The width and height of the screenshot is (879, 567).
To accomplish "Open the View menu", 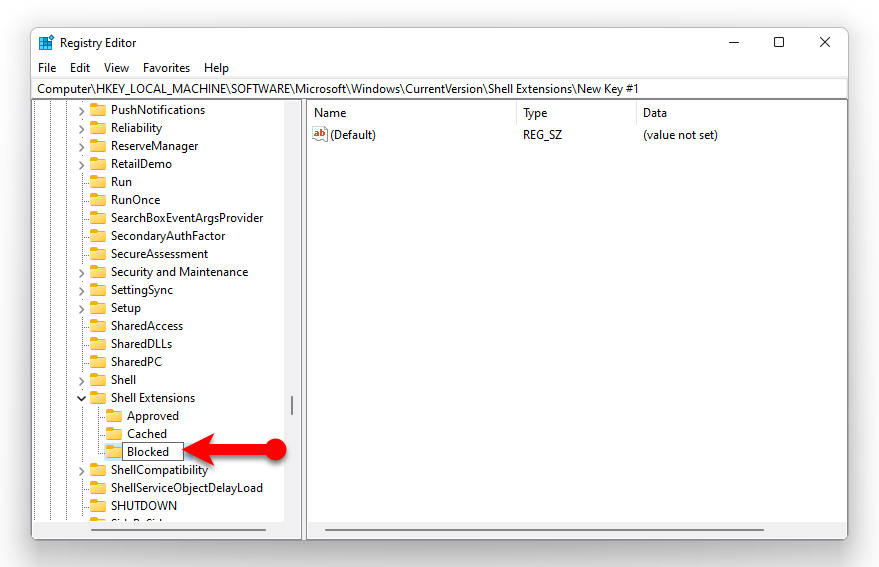I will coord(116,68).
